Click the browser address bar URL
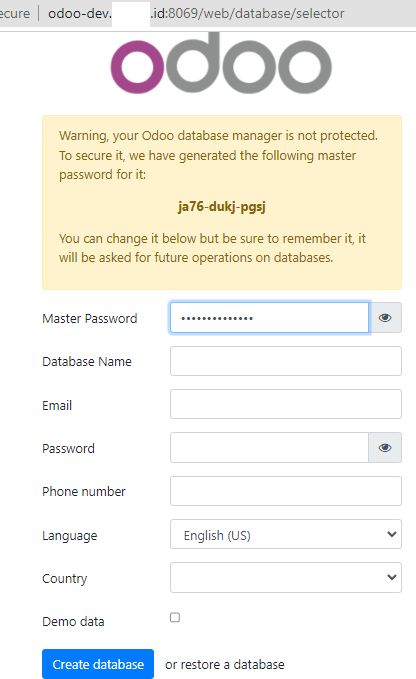 click(x=196, y=13)
